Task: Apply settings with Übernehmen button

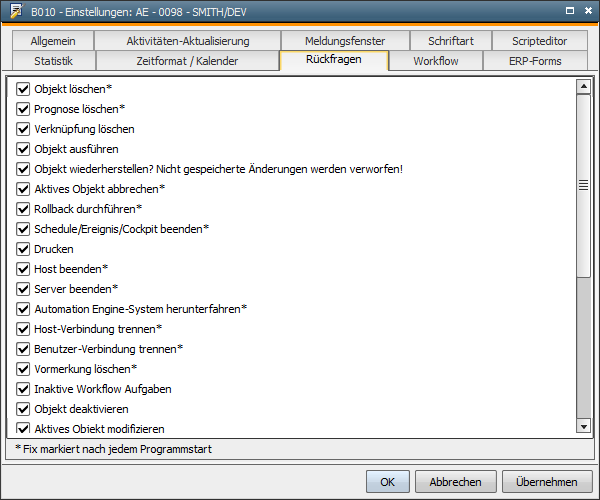Action: pyautogui.click(x=546, y=481)
